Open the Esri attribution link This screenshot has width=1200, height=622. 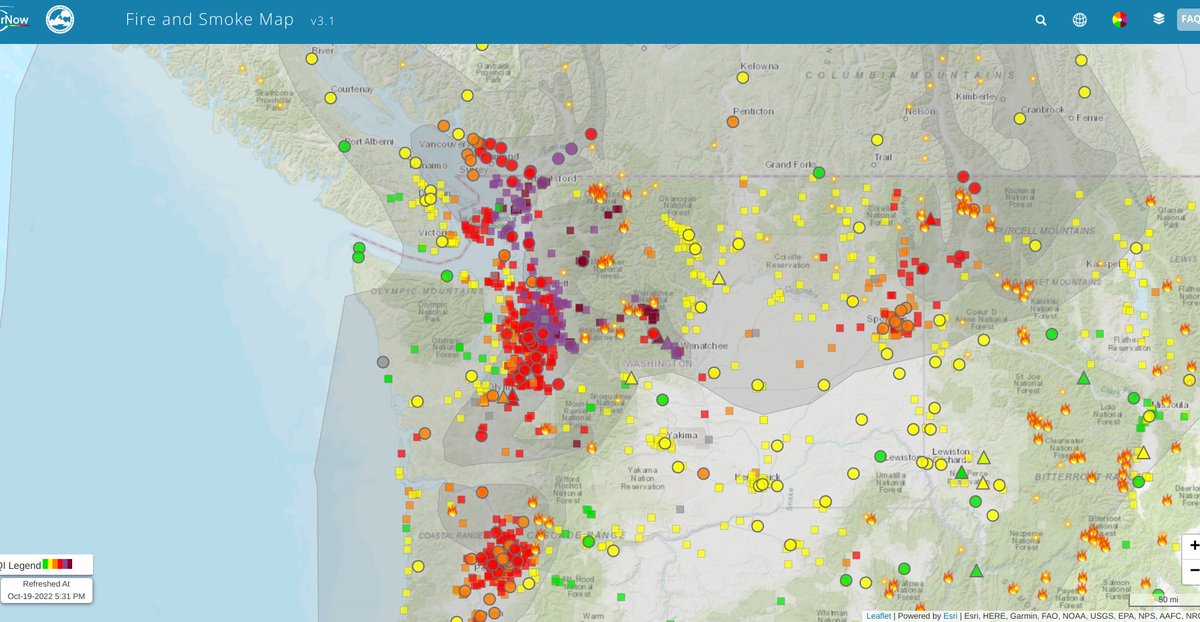(x=948, y=616)
